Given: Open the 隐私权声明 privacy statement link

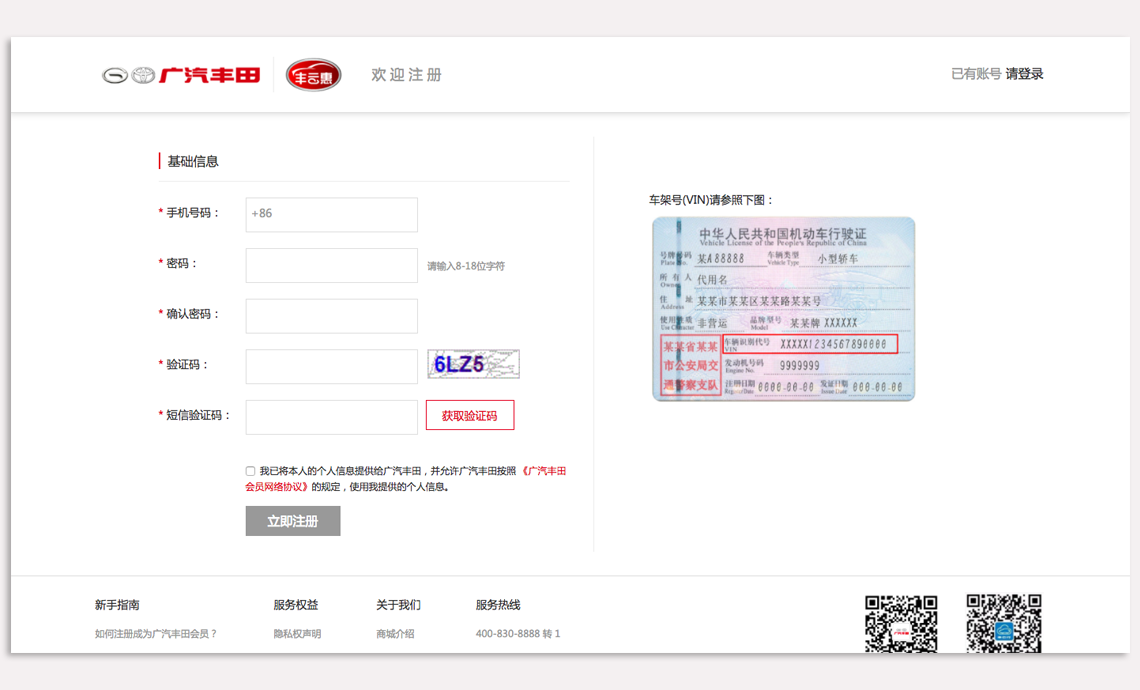Looking at the screenshot, I should coord(297,634).
